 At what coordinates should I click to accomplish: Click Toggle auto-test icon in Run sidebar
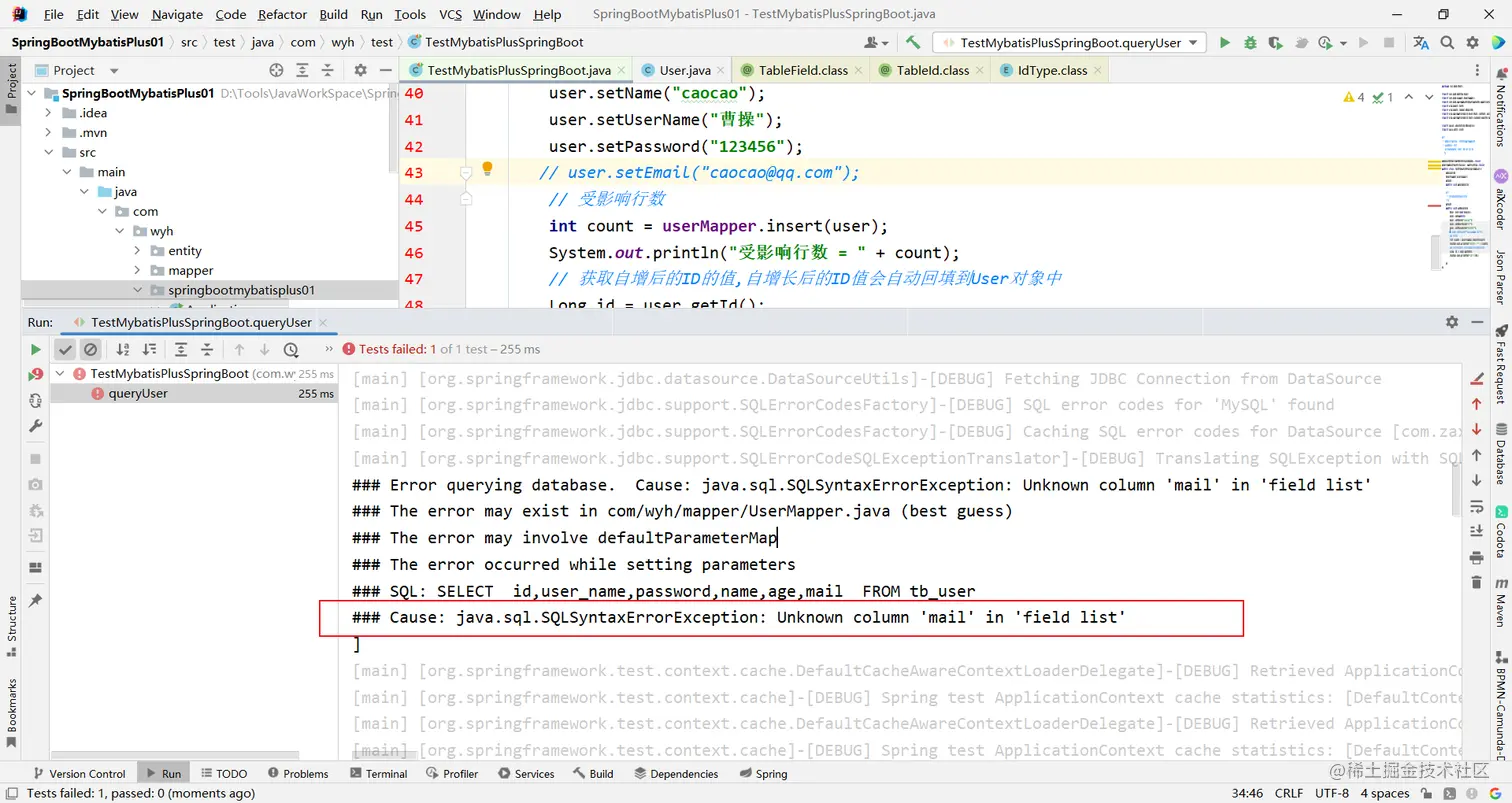(36, 400)
